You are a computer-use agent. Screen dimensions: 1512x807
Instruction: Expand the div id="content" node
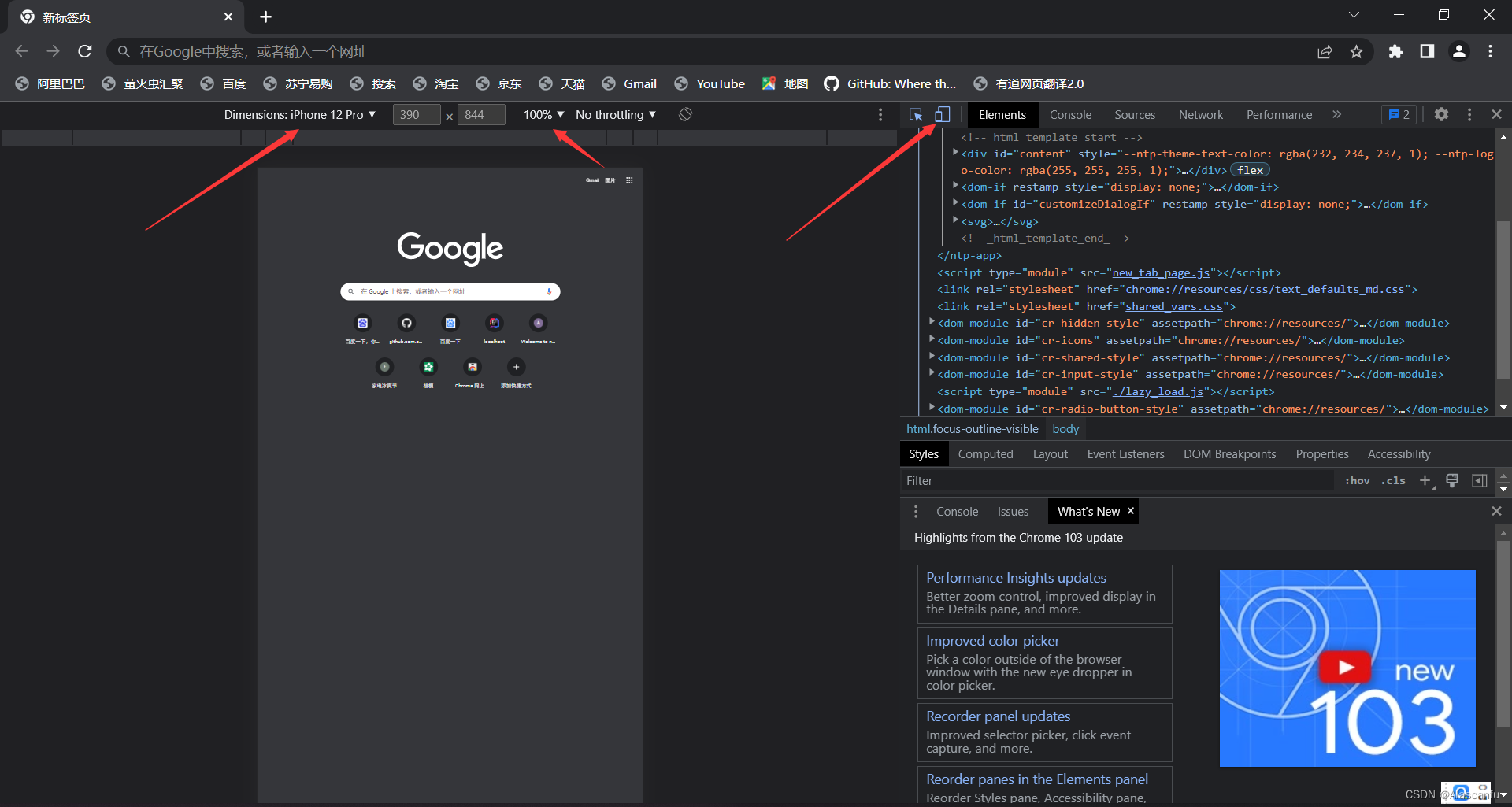coord(955,153)
